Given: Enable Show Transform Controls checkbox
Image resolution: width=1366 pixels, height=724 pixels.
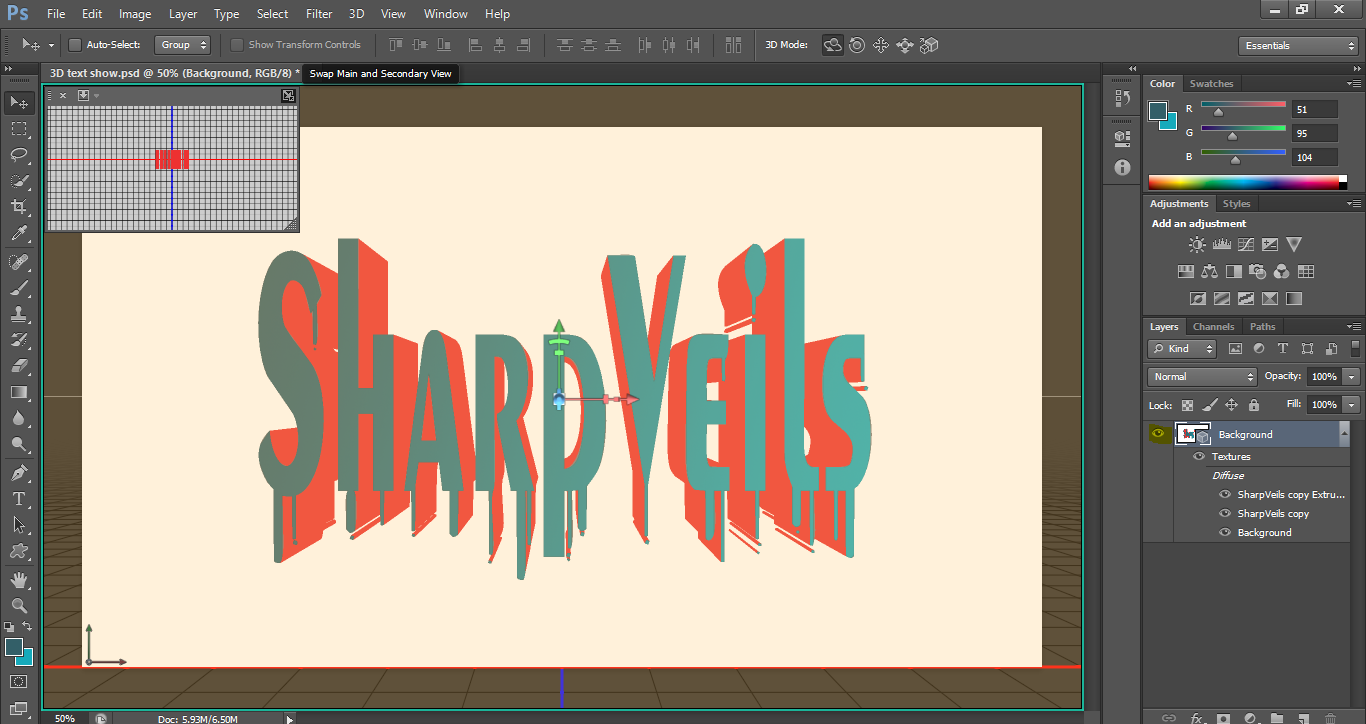Looking at the screenshot, I should (x=237, y=45).
